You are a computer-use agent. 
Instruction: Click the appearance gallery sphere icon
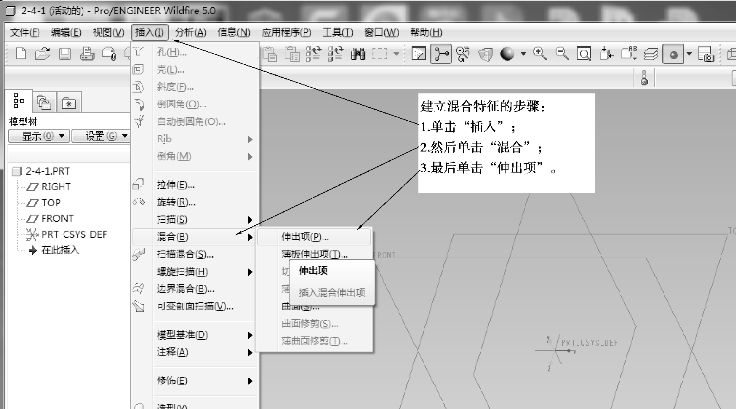click(x=507, y=54)
